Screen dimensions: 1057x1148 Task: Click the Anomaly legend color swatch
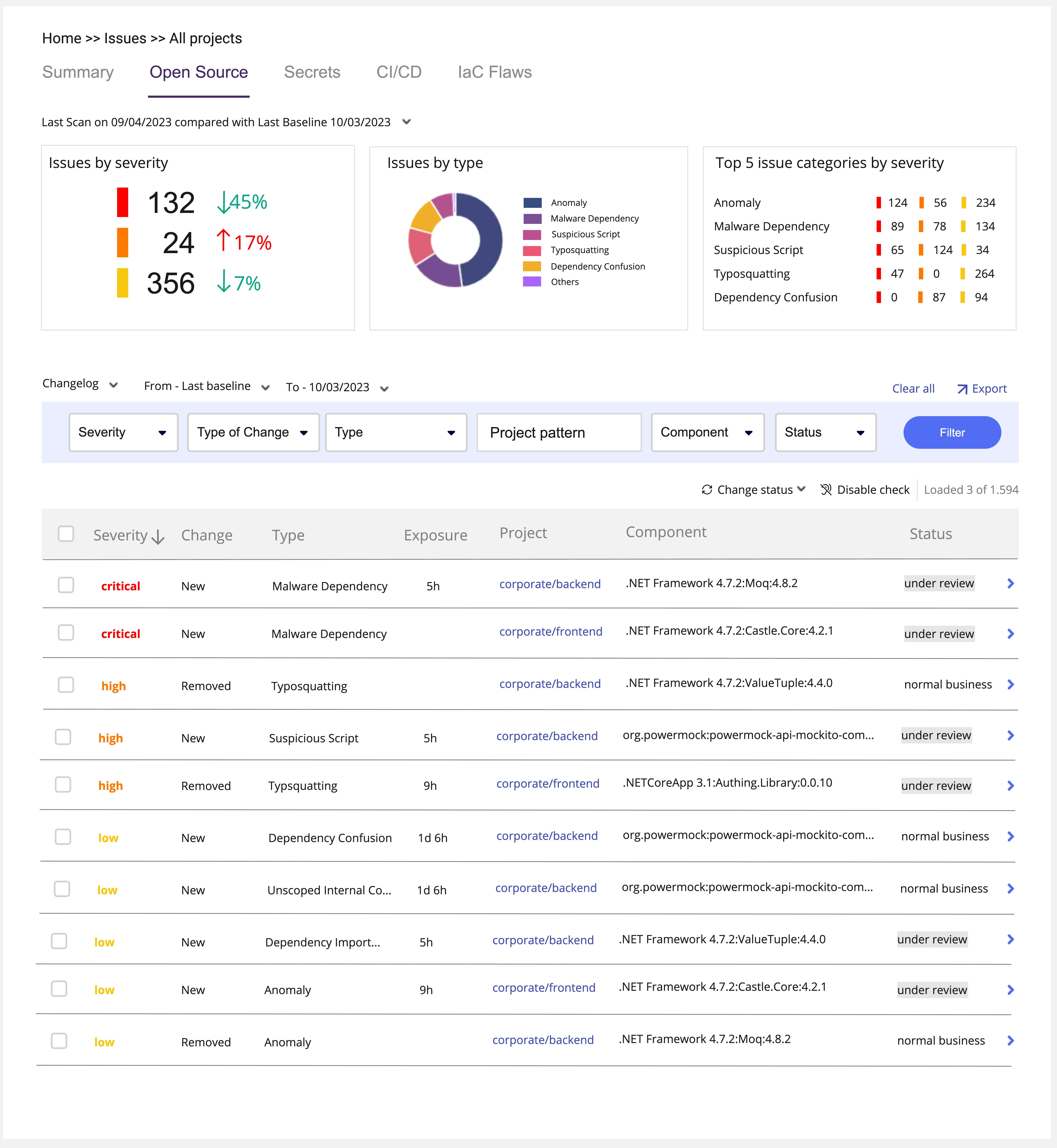click(532, 203)
